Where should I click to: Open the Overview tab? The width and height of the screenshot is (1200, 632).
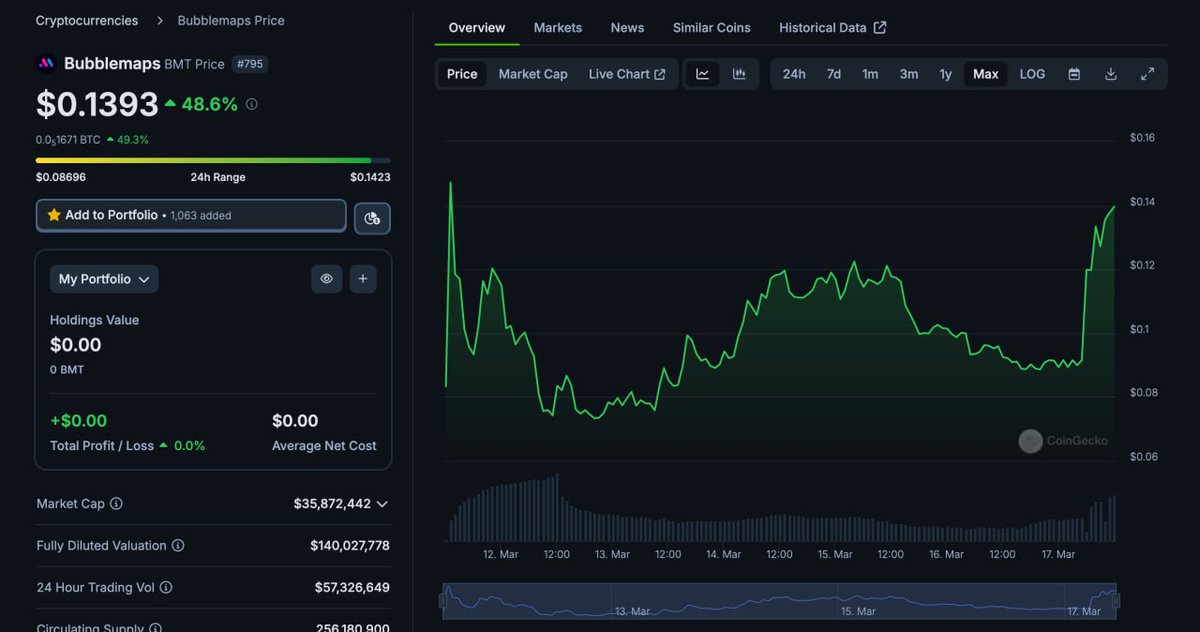coord(477,28)
